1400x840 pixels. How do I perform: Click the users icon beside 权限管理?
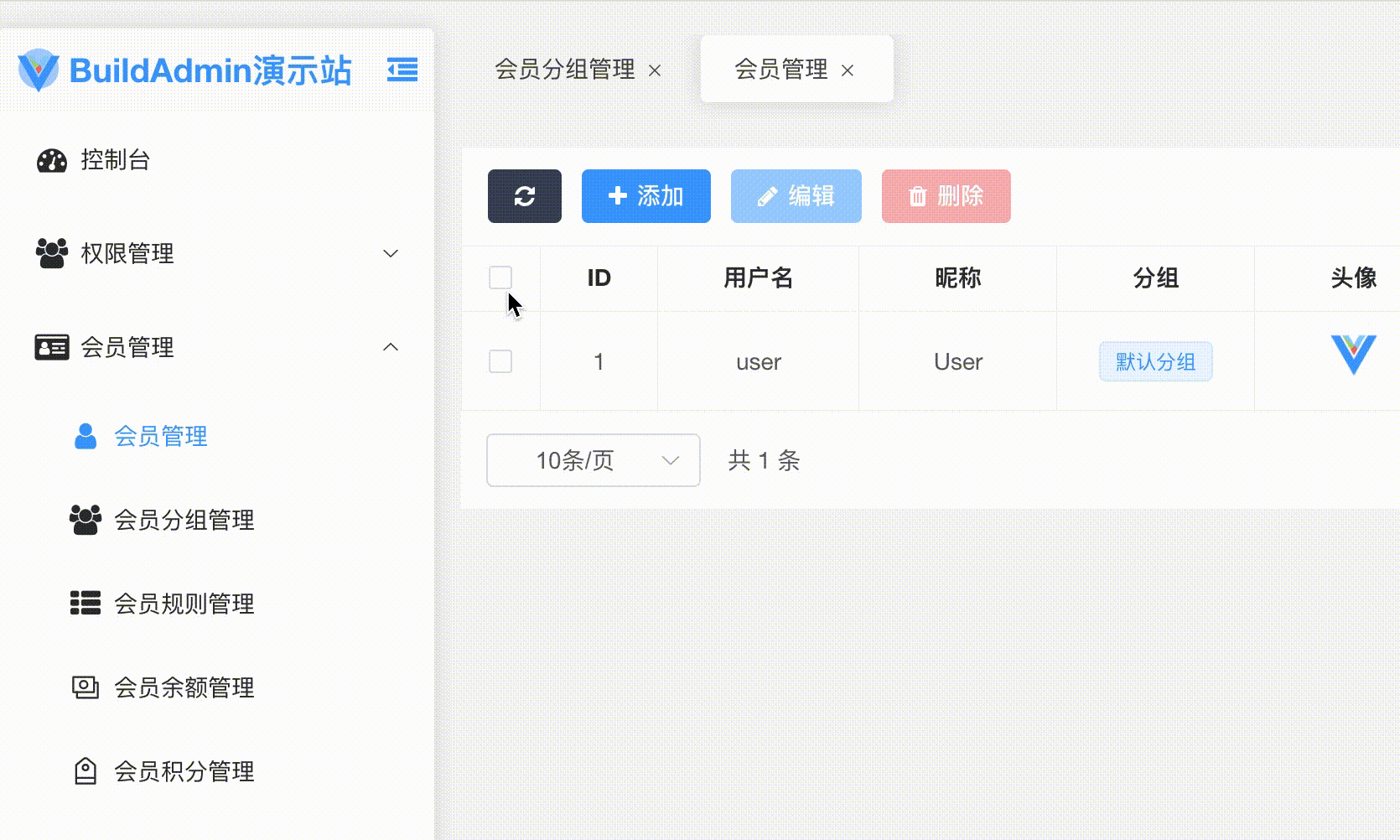tap(52, 253)
